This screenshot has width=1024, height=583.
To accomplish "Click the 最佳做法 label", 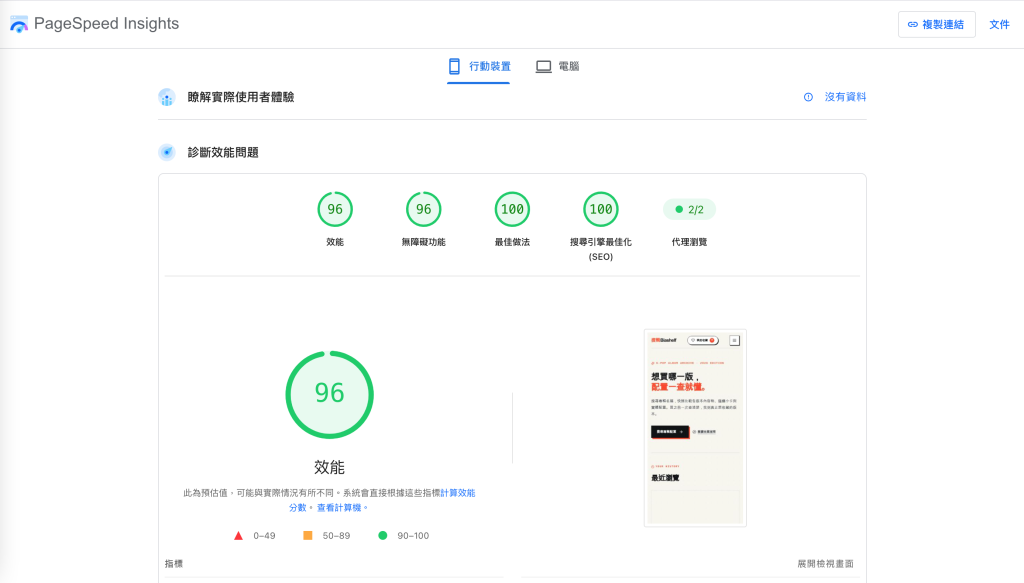I will tap(512, 242).
